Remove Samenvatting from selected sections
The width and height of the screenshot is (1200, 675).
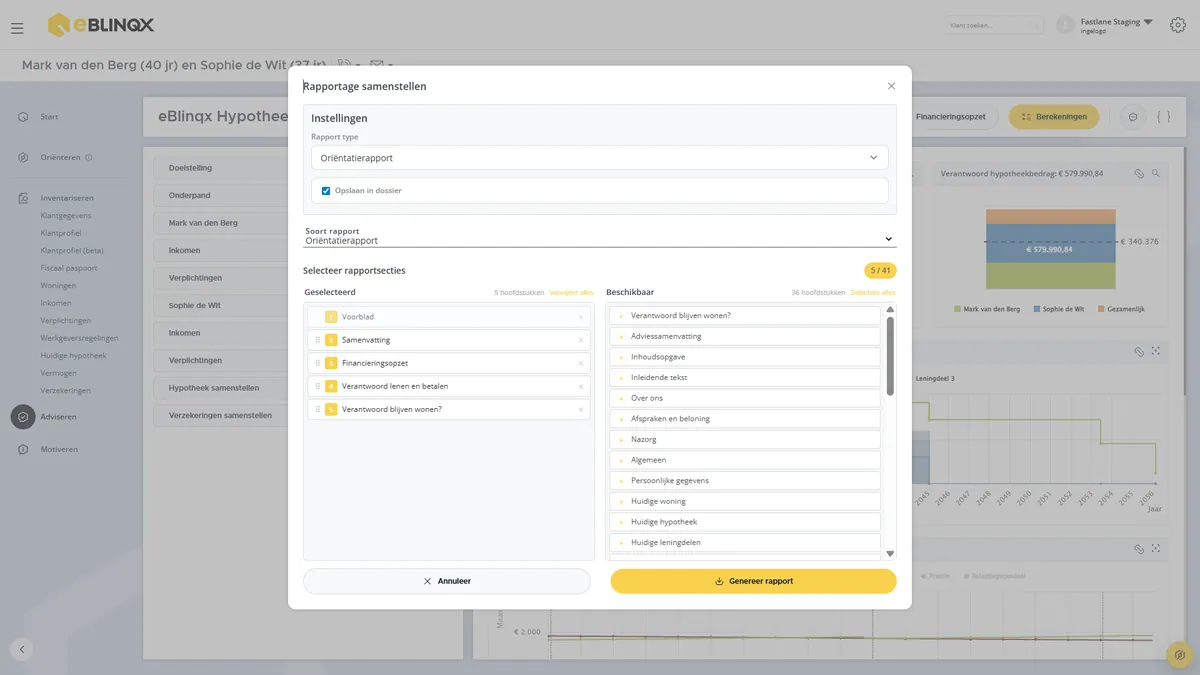click(x=581, y=340)
